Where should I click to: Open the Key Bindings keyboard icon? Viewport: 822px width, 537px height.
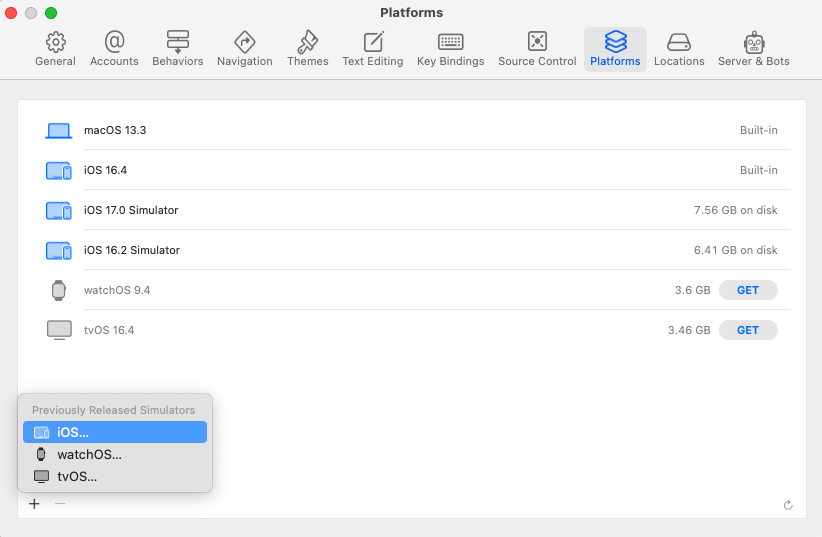[451, 41]
